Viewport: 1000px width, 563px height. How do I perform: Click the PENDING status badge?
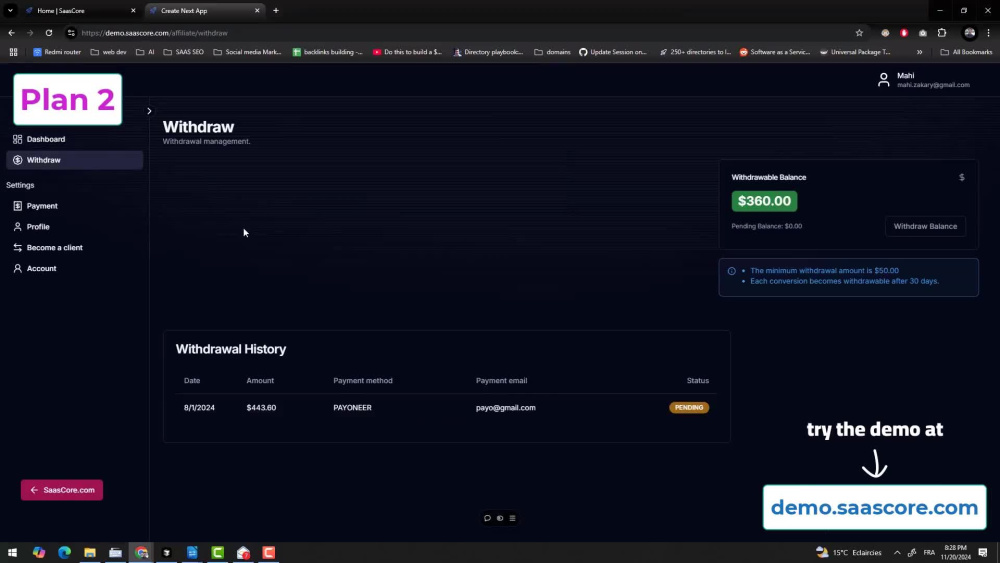click(689, 407)
